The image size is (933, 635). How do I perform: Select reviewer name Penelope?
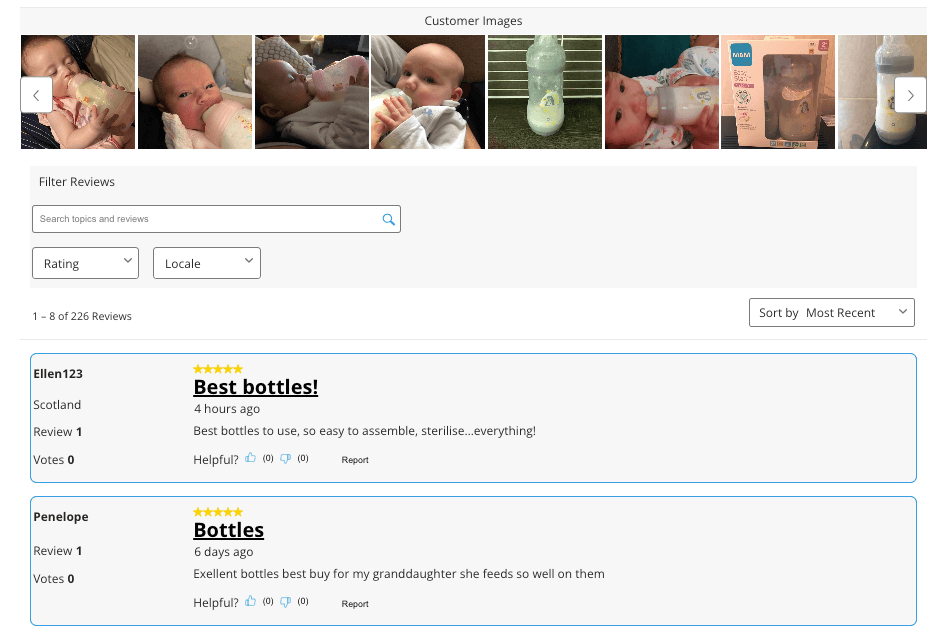pyautogui.click(x=61, y=517)
